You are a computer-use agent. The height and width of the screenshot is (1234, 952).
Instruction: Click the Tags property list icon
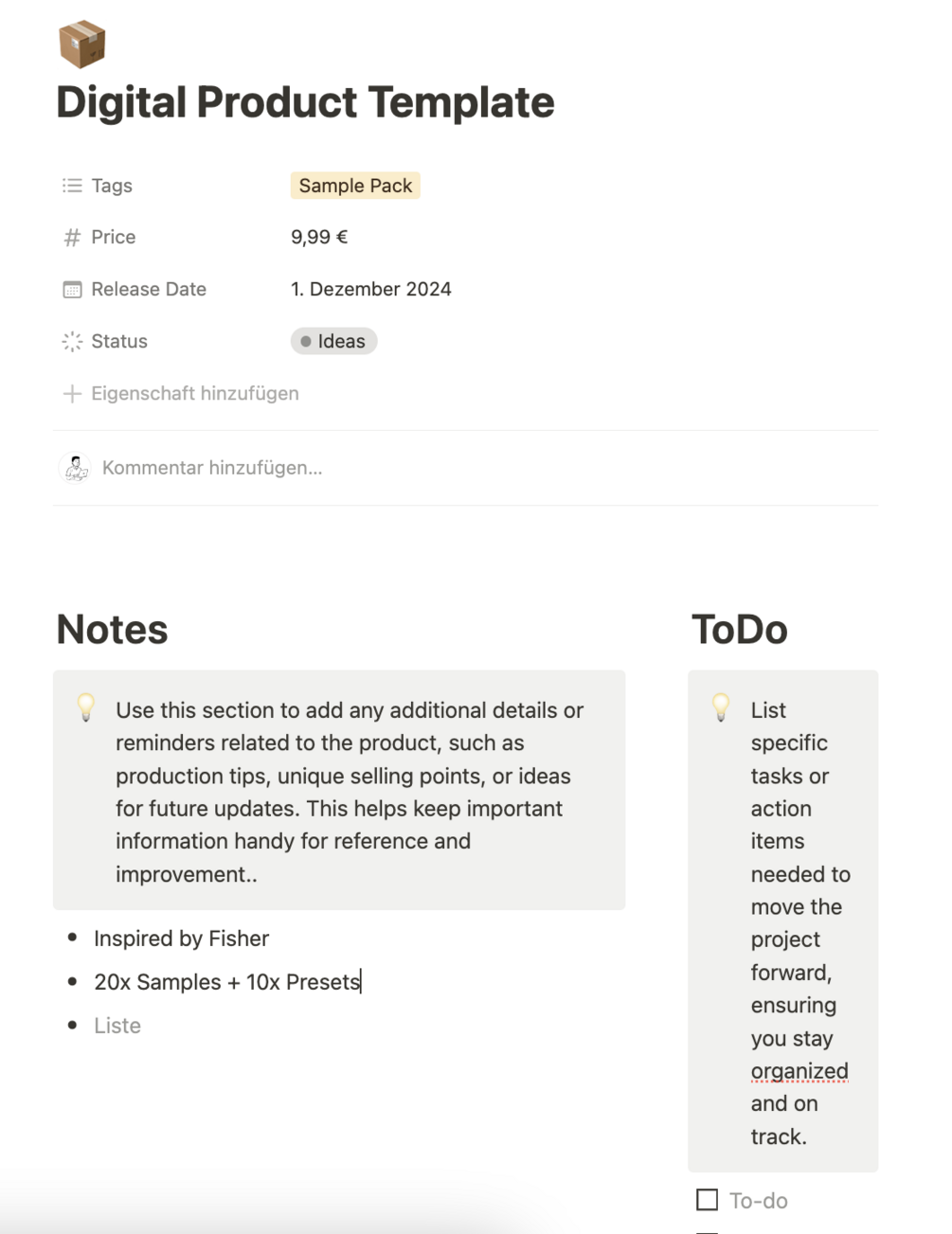(x=72, y=186)
